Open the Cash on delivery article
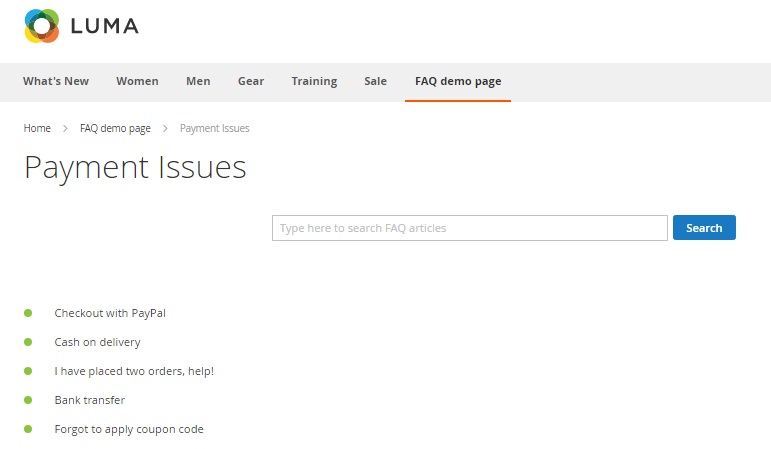 pos(97,342)
